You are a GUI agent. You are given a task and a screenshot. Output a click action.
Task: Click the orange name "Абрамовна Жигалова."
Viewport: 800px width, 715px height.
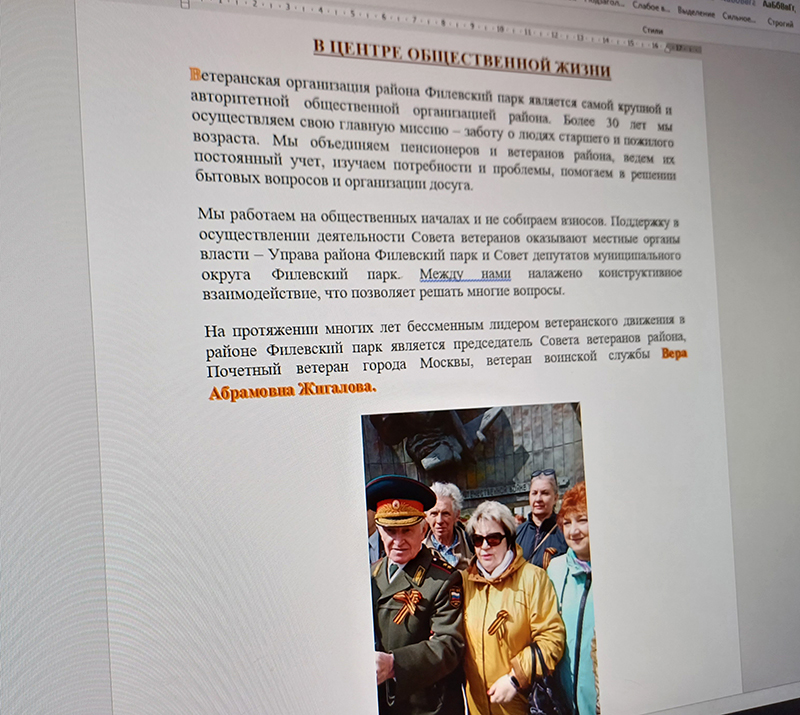pyautogui.click(x=292, y=391)
